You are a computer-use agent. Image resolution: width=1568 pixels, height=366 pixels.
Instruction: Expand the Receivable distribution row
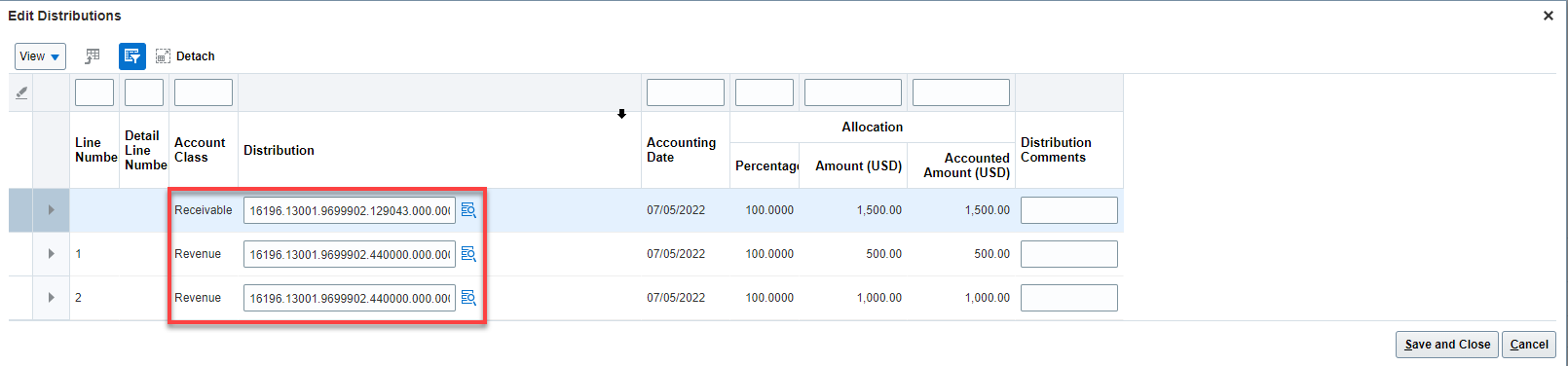(x=52, y=210)
